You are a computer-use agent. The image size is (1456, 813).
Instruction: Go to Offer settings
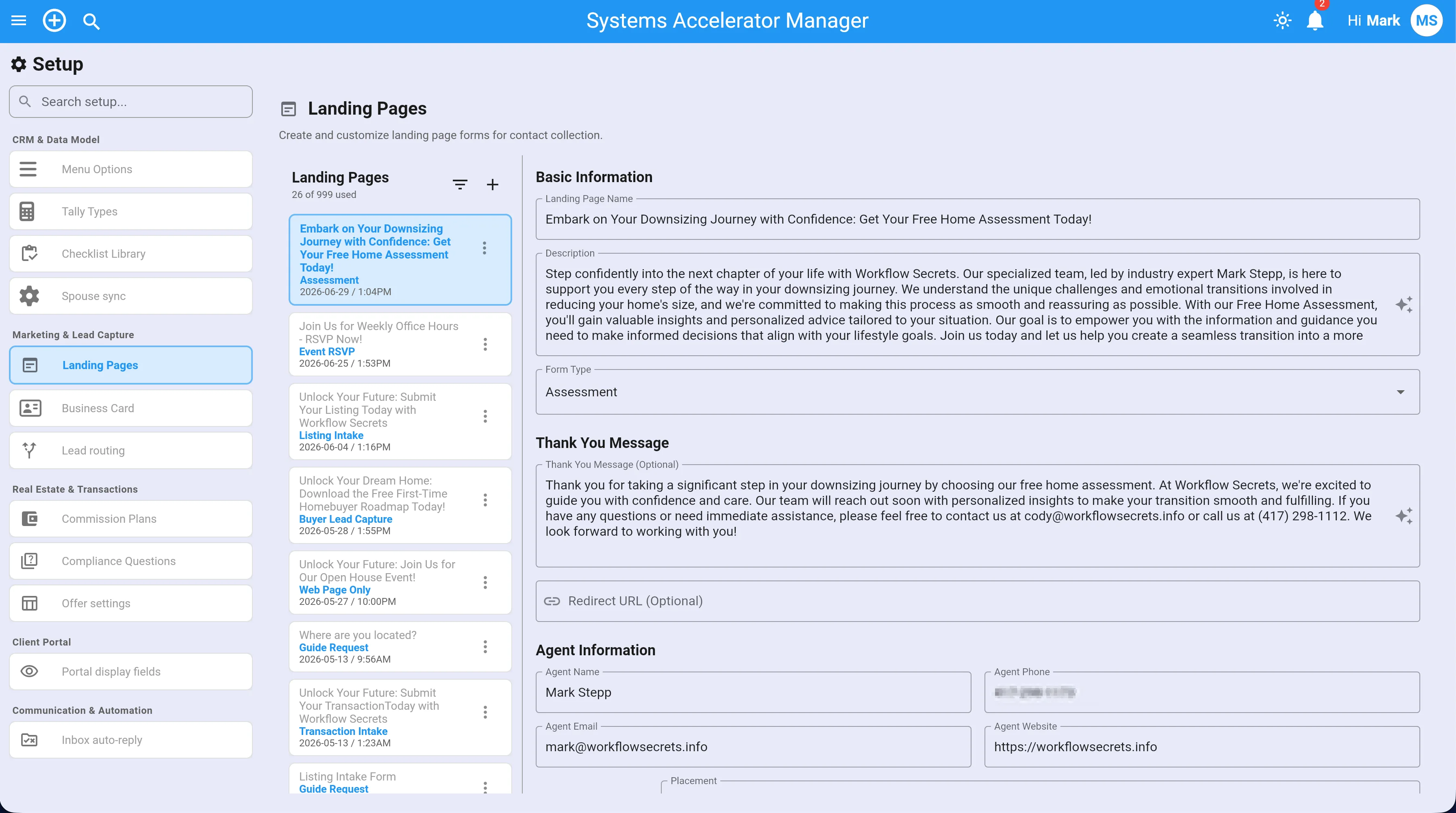pyautogui.click(x=130, y=603)
